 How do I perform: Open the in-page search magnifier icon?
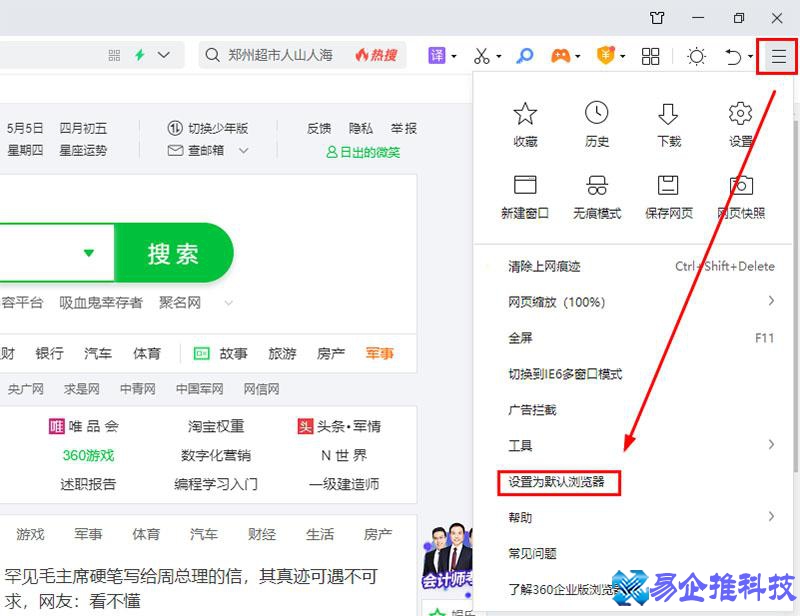(x=524, y=56)
